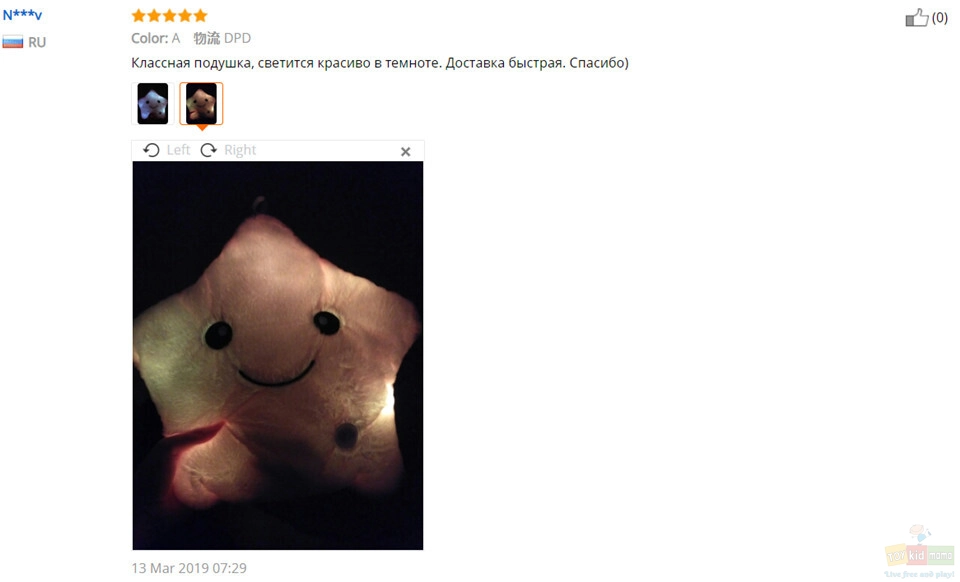The width and height of the screenshot is (960, 582).
Task: Click the Right rotate label
Action: pyautogui.click(x=240, y=150)
